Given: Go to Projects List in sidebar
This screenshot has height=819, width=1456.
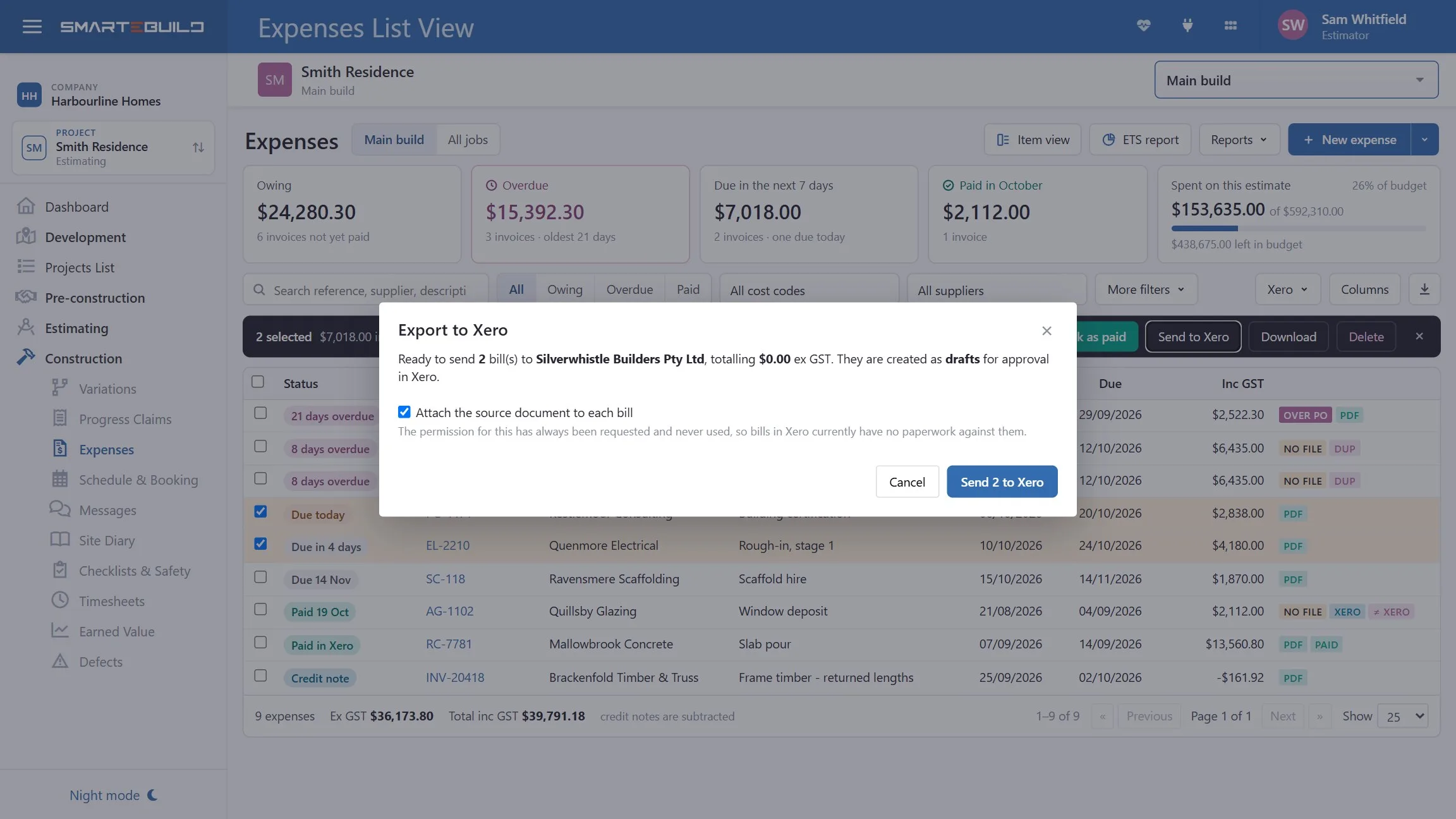Looking at the screenshot, I should point(80,267).
